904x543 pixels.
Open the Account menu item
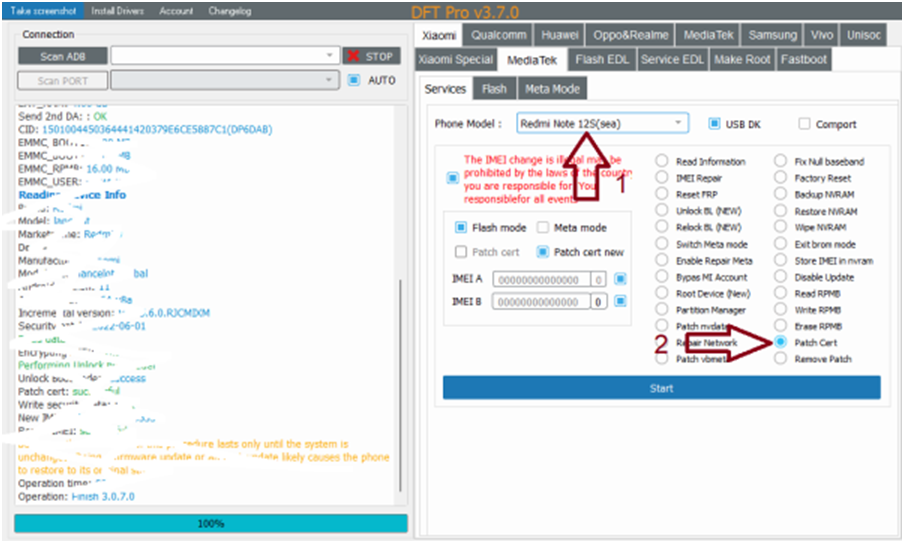coord(176,11)
